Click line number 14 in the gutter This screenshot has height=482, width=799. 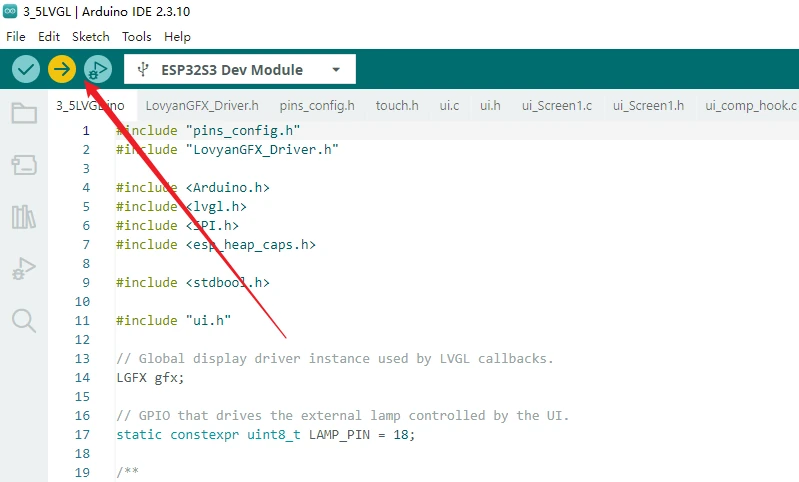coord(83,378)
